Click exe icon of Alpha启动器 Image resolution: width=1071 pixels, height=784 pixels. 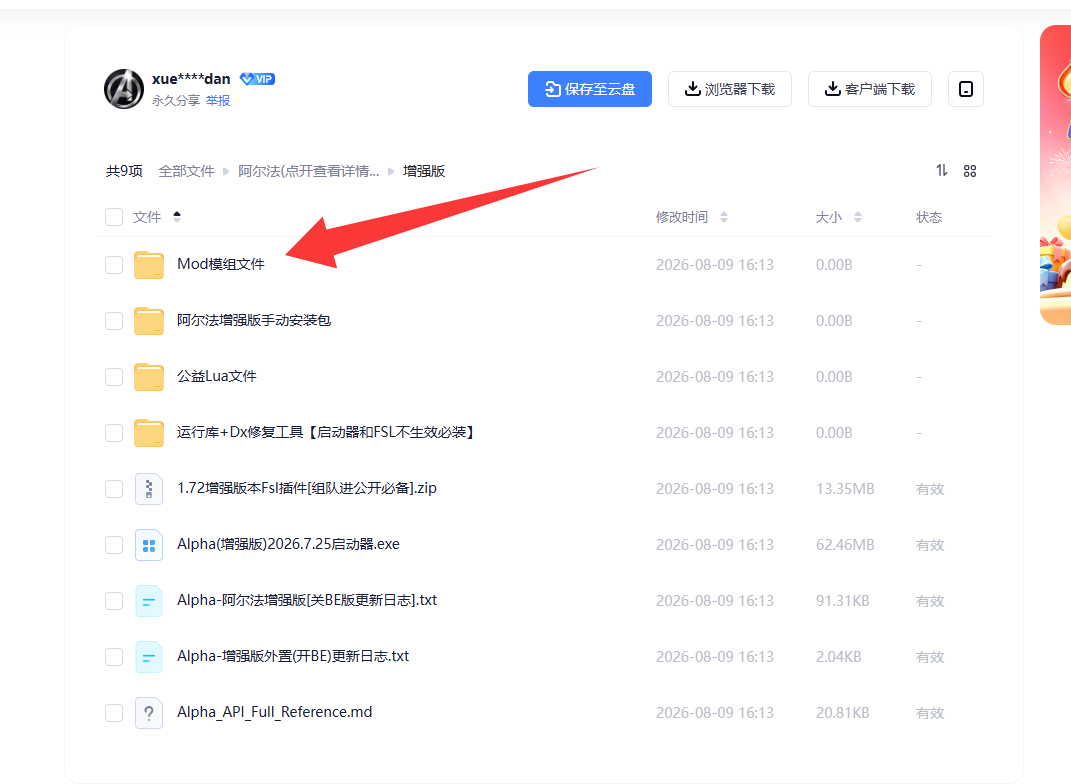(149, 545)
